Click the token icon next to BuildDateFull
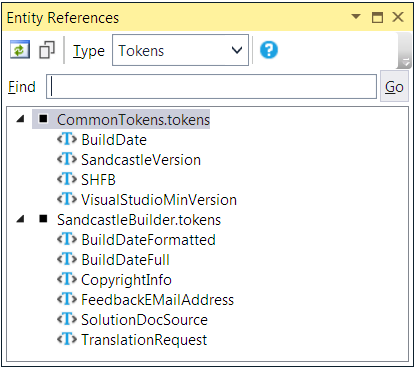 coord(67,259)
